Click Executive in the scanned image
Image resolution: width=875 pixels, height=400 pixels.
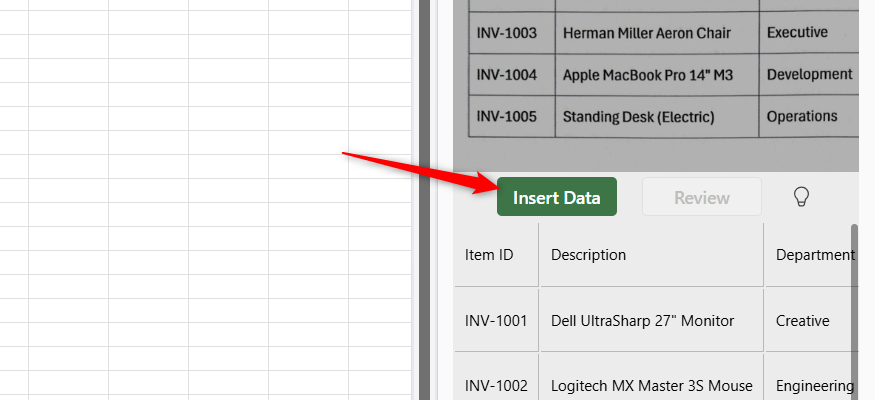pyautogui.click(x=797, y=32)
